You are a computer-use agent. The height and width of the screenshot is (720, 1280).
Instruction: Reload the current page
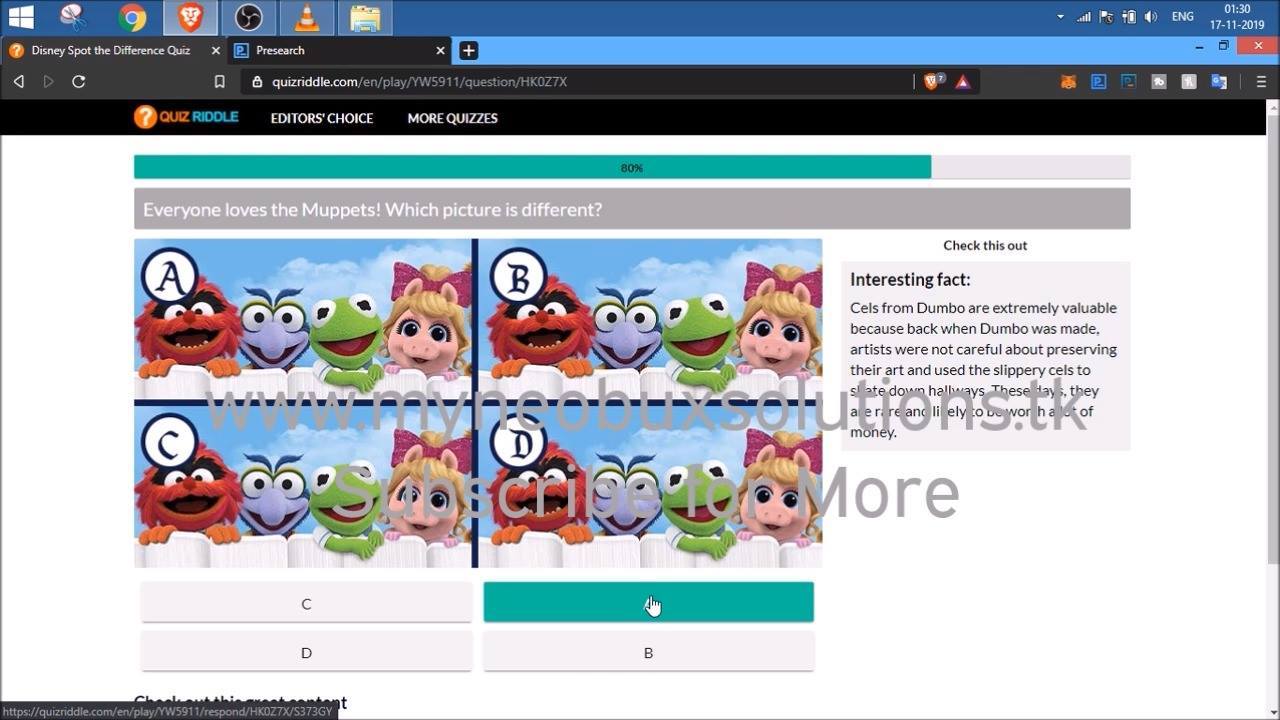click(x=78, y=82)
